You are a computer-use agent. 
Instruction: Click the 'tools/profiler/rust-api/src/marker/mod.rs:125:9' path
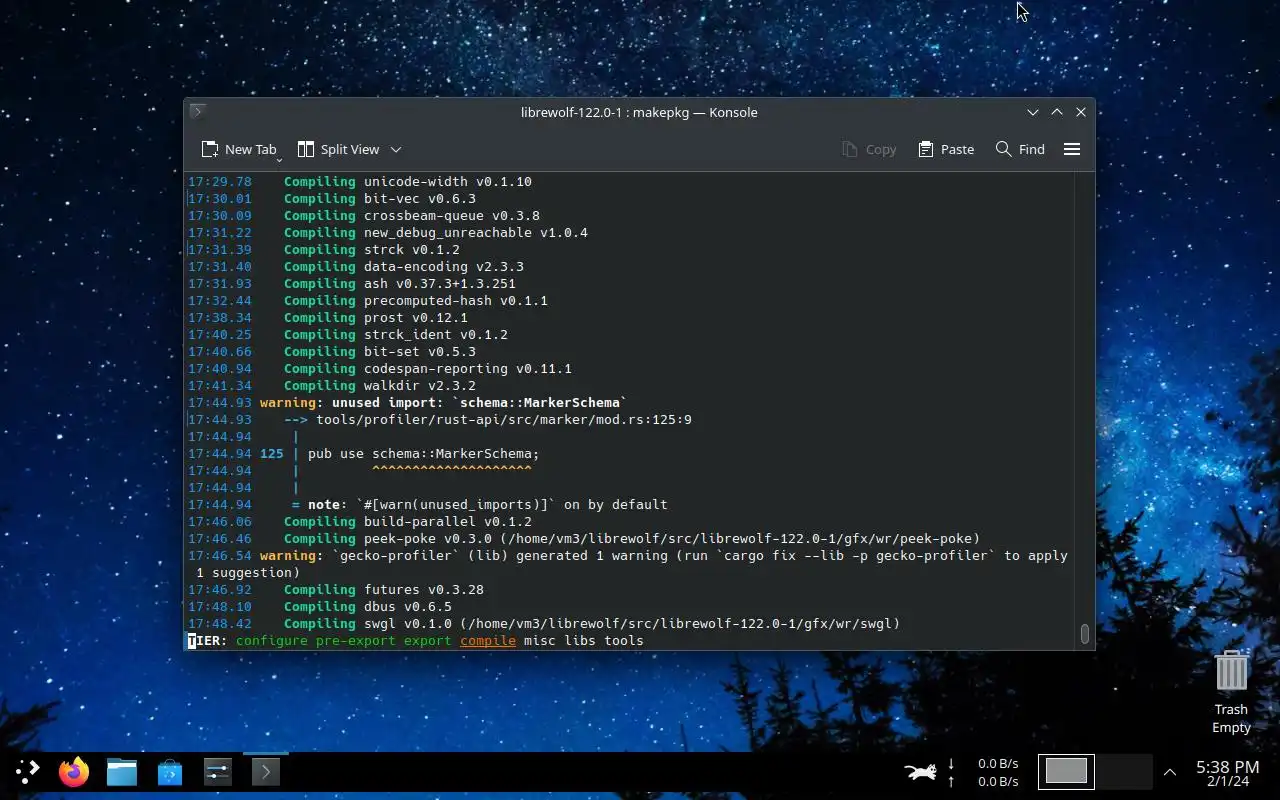point(504,420)
